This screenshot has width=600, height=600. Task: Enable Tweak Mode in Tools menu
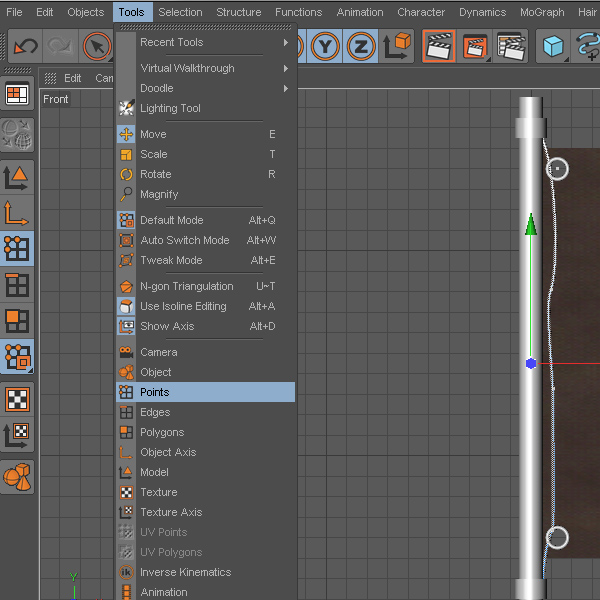[x=205, y=260]
